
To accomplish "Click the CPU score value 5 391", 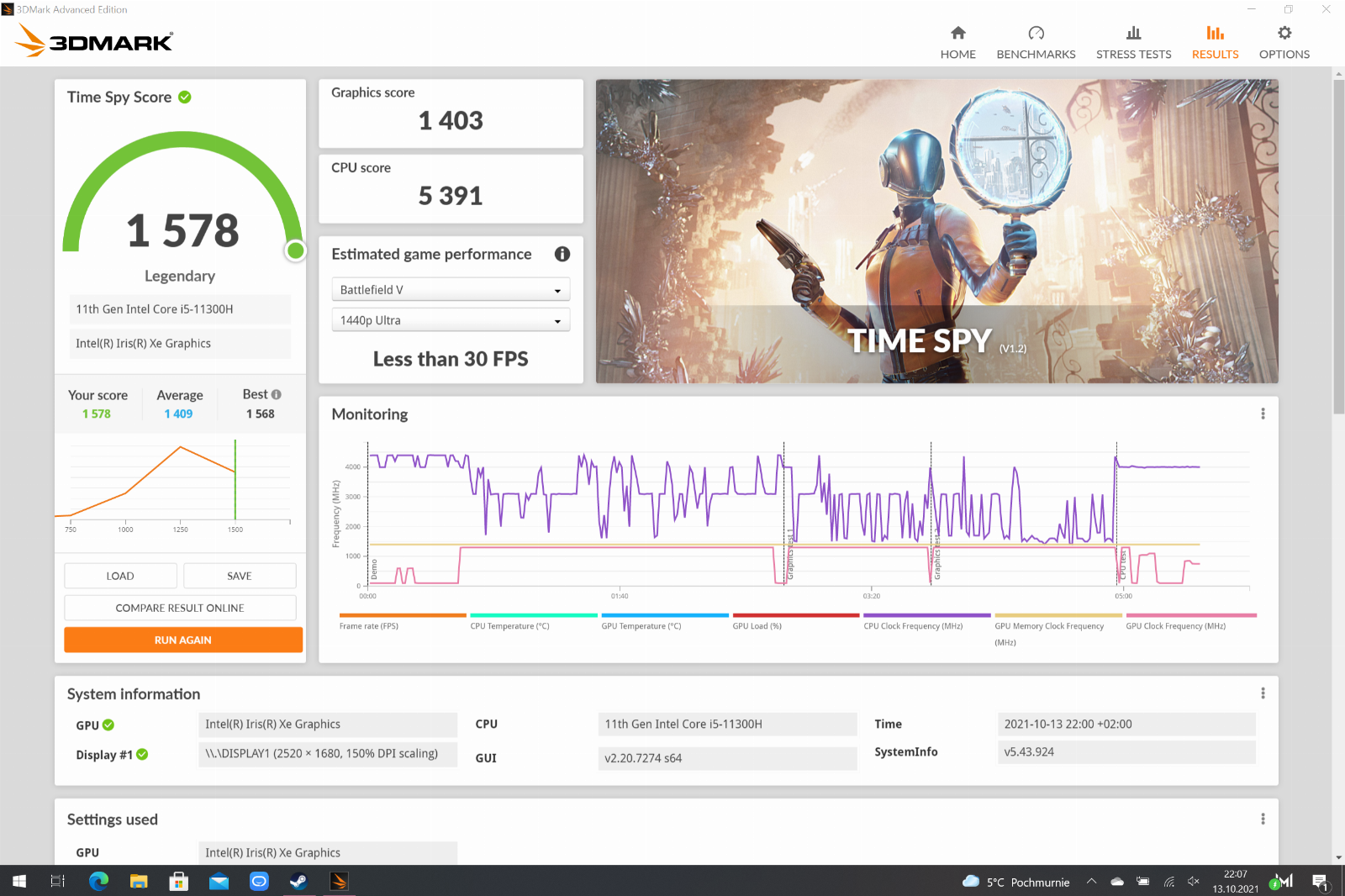I will 451,197.
